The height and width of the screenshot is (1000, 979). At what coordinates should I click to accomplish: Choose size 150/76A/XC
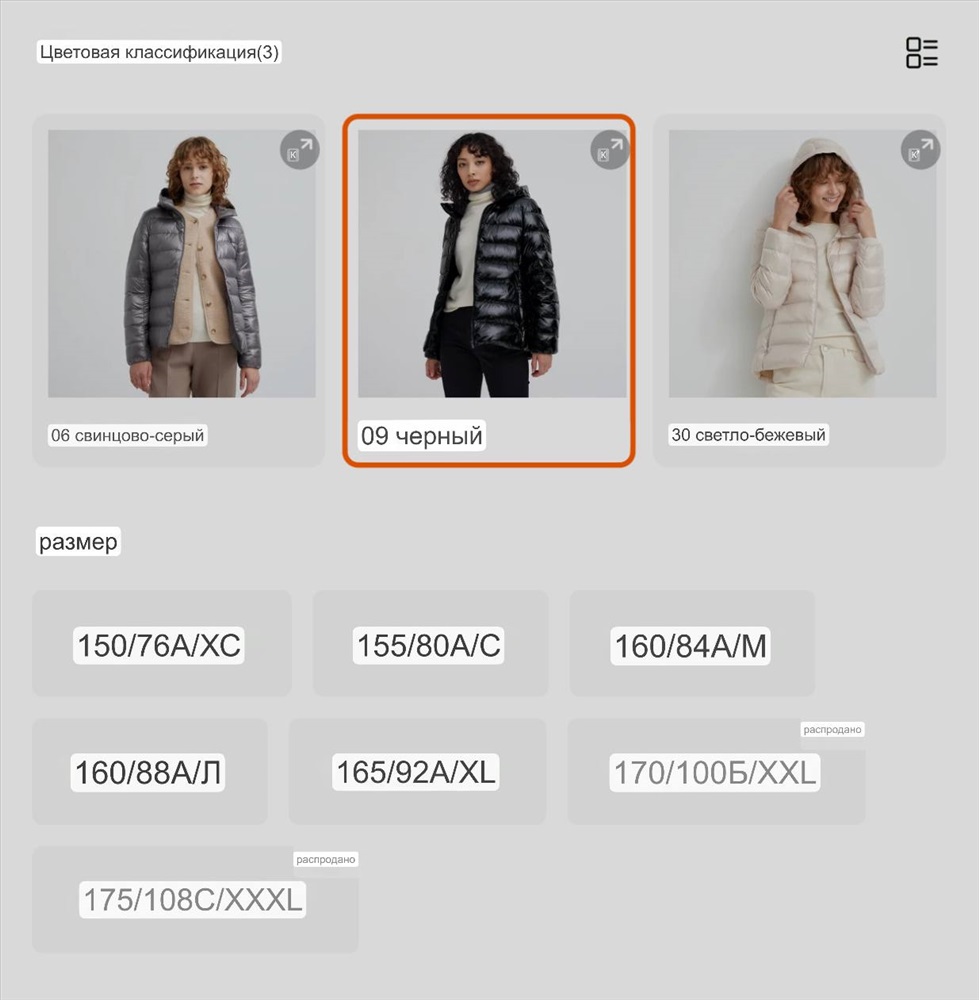tap(162, 643)
